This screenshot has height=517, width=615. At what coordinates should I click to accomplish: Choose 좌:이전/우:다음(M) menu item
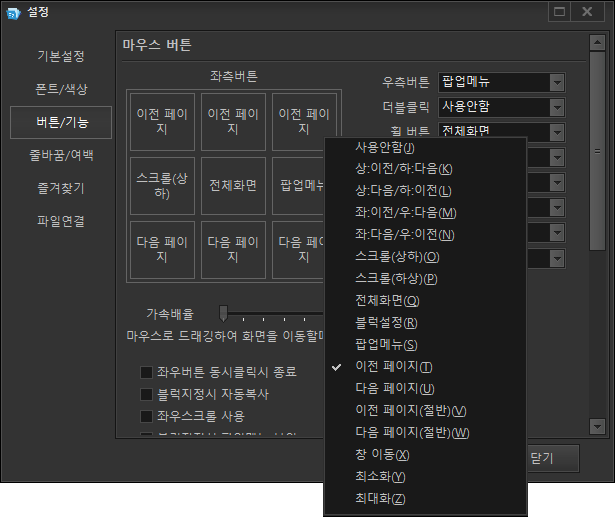(x=425, y=213)
